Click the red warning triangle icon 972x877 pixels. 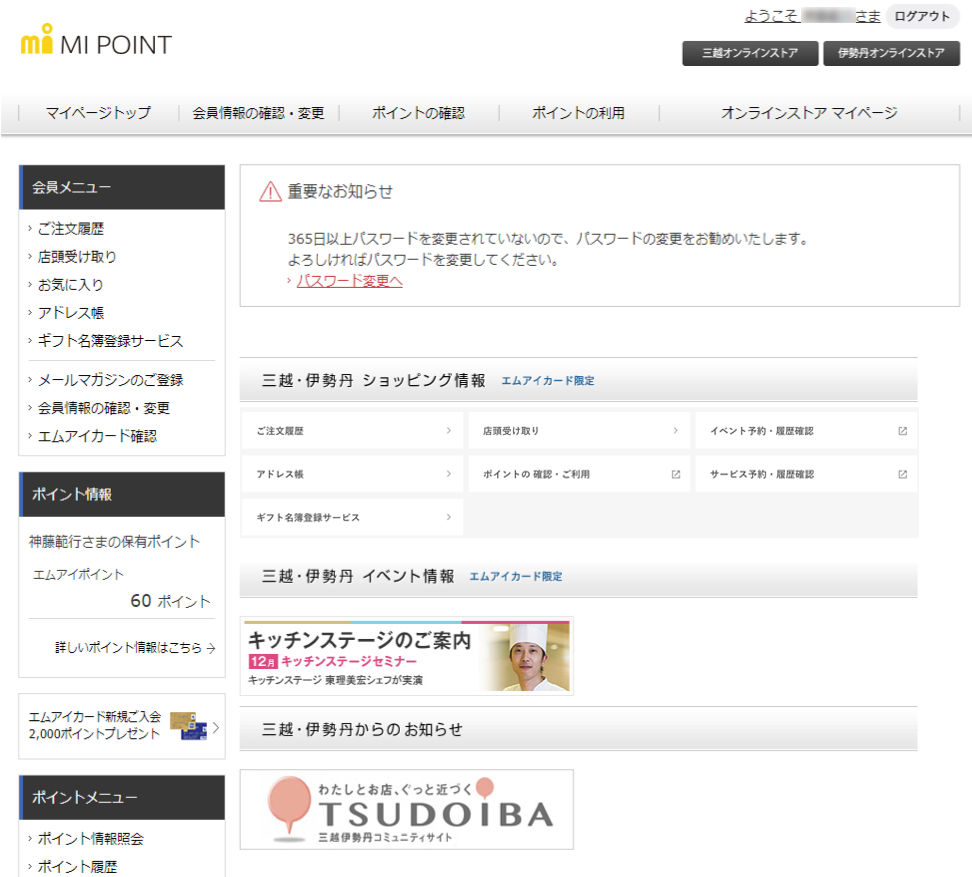(x=270, y=192)
